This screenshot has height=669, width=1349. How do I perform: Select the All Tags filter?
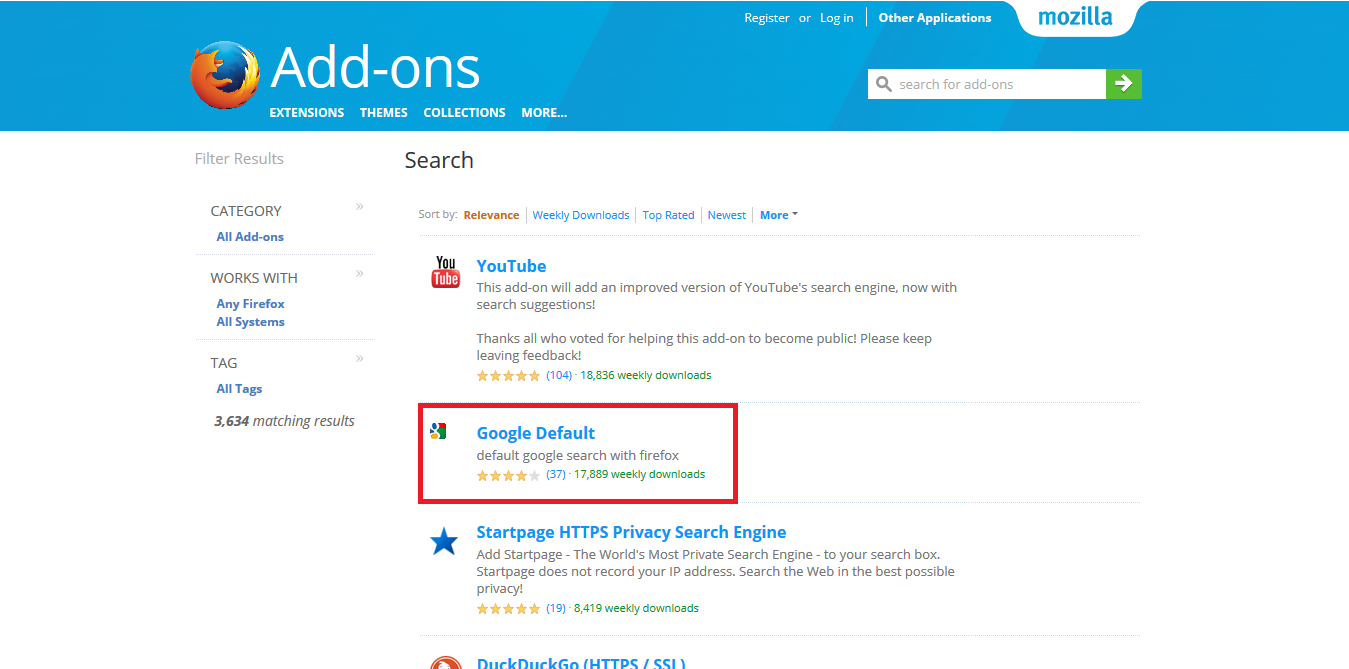point(239,389)
